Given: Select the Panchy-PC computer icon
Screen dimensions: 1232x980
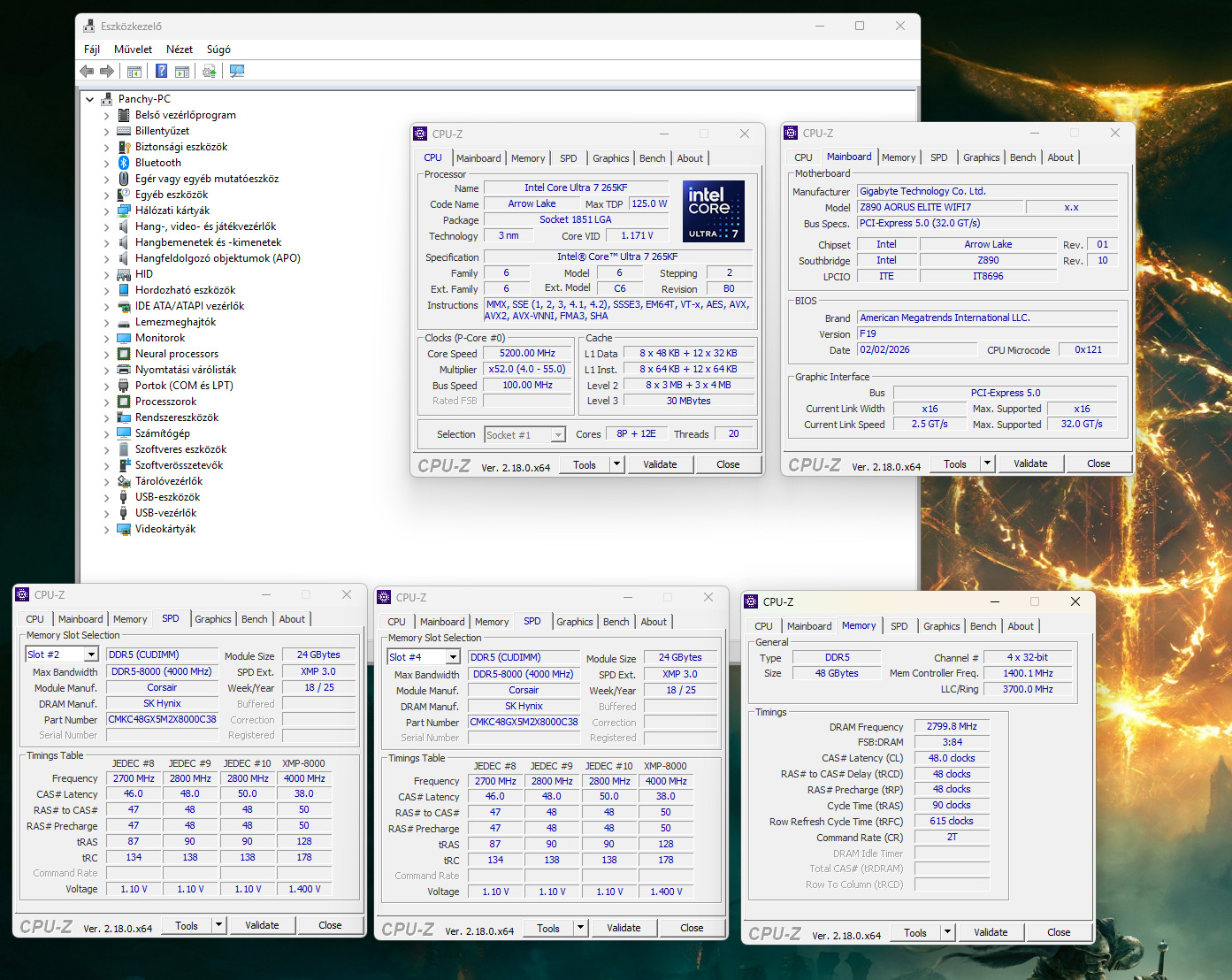Looking at the screenshot, I should (107, 99).
